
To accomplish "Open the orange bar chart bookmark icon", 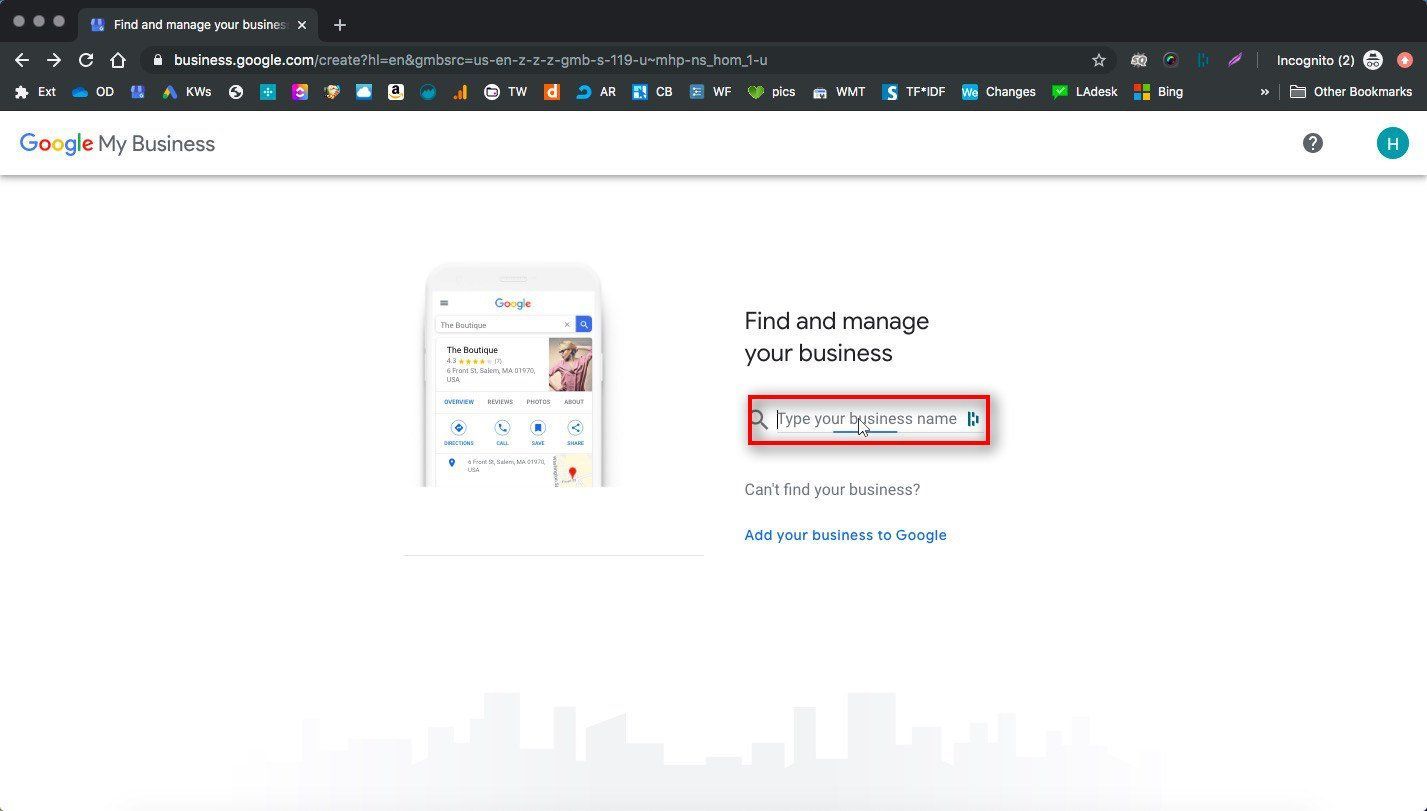I will click(x=460, y=92).
